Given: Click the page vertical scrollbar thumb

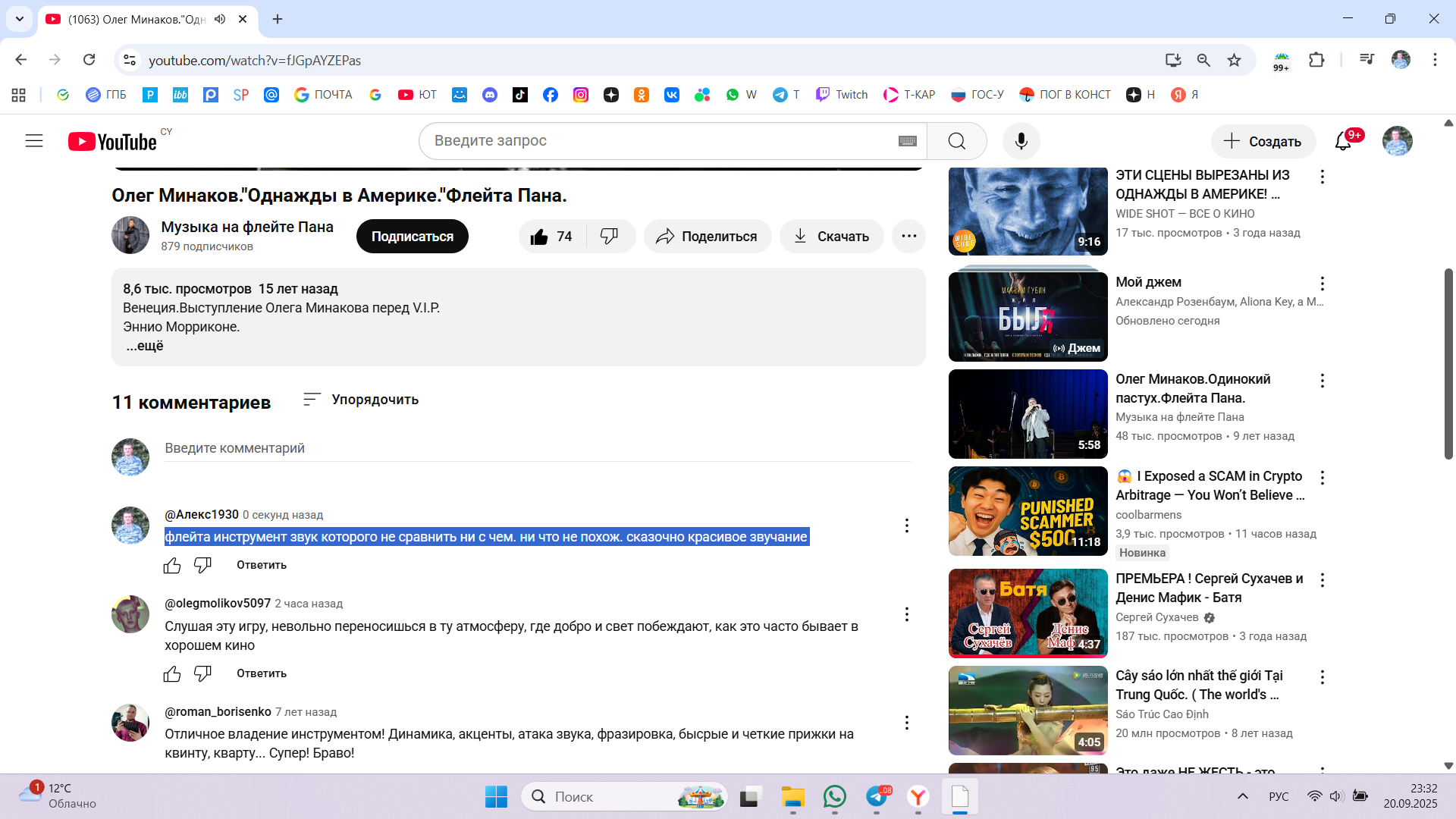Looking at the screenshot, I should coord(1448,364).
